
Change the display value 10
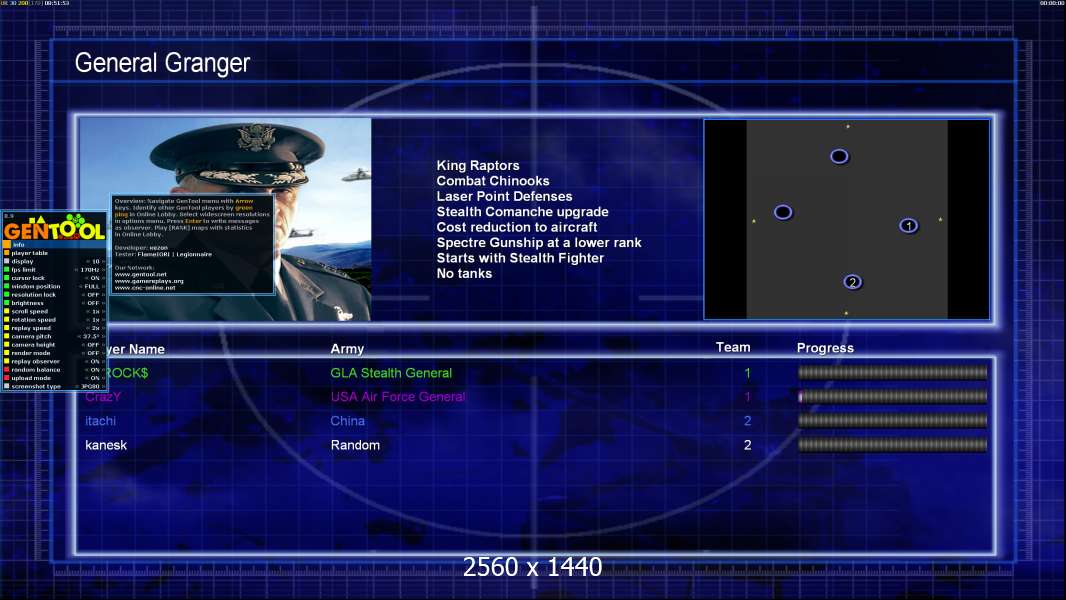point(96,261)
